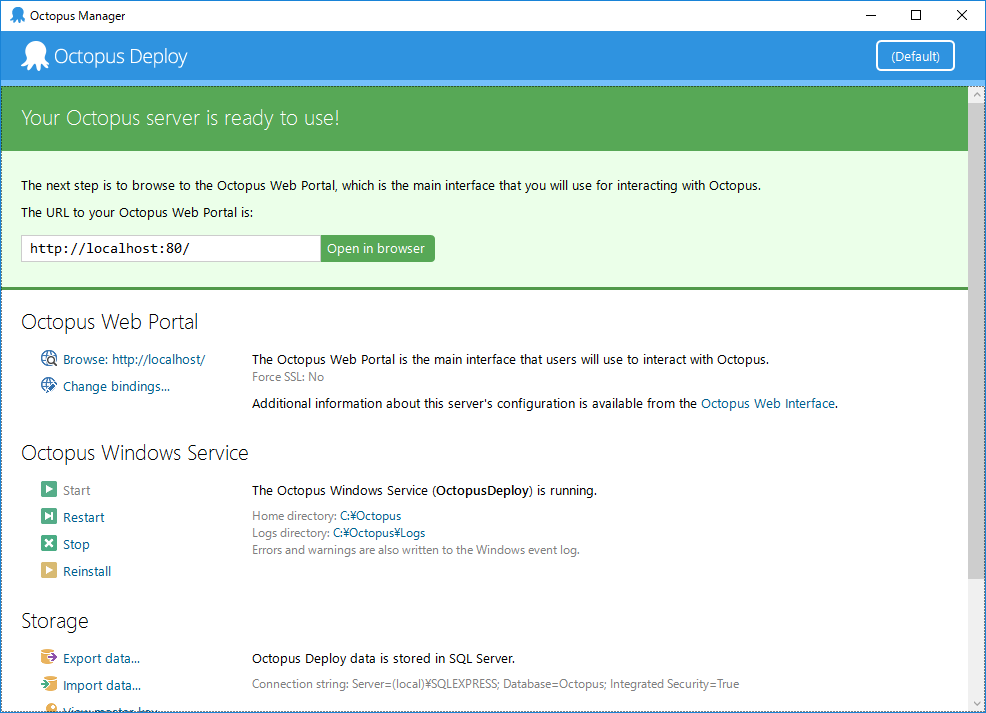The height and width of the screenshot is (713, 986).
Task: Click the greyed-out Start link
Action: (x=77, y=490)
